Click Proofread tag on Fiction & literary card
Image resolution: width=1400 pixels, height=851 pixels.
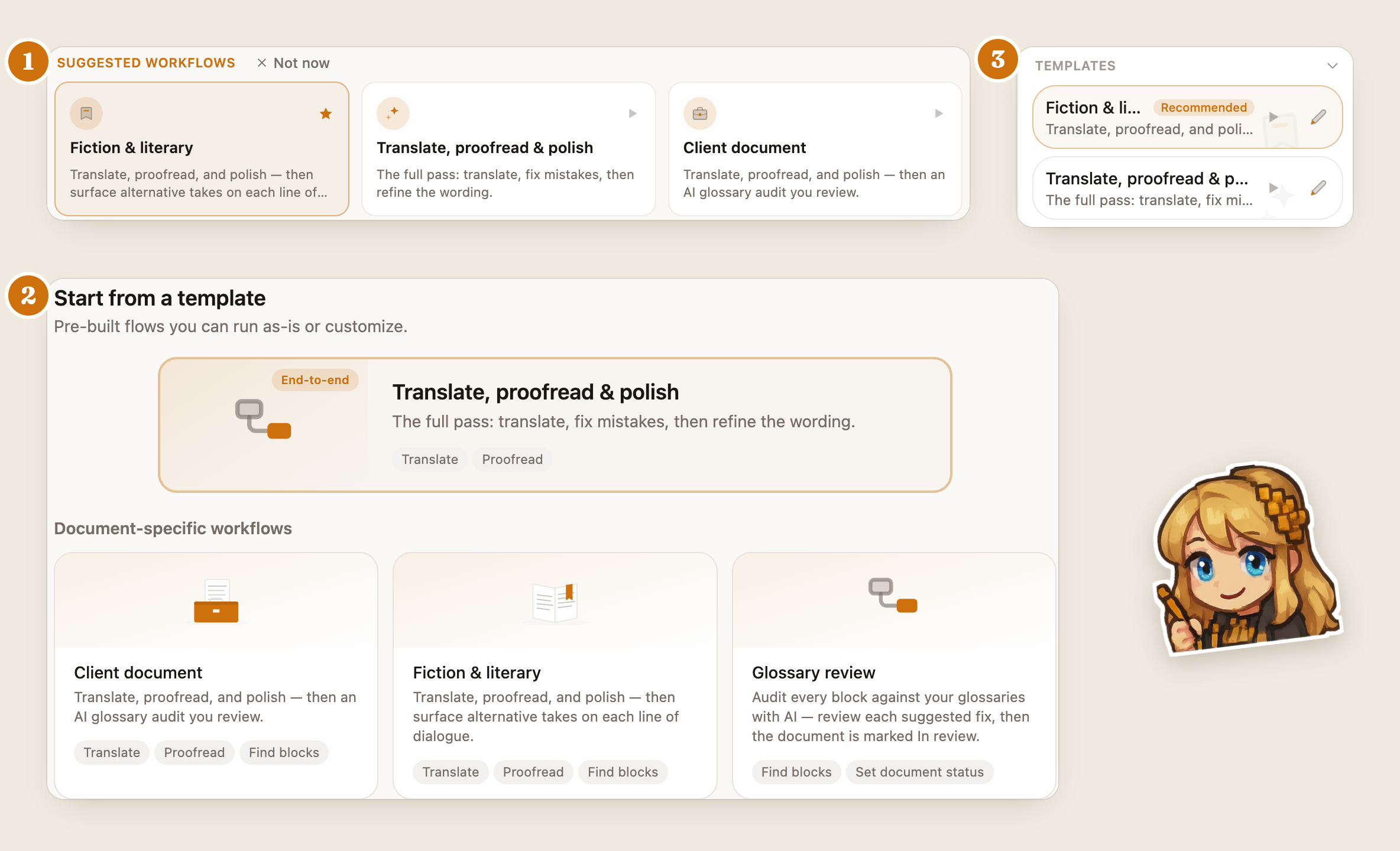[x=533, y=772]
